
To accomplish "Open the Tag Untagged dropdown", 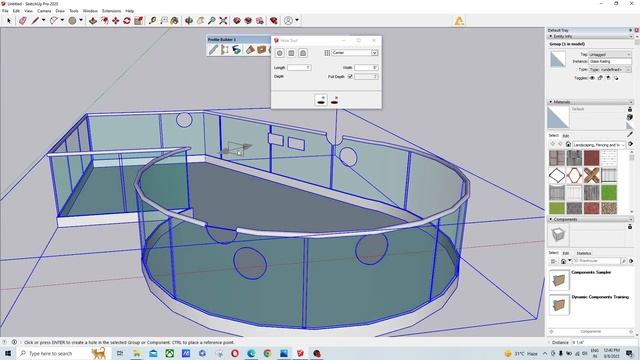I will (610, 54).
